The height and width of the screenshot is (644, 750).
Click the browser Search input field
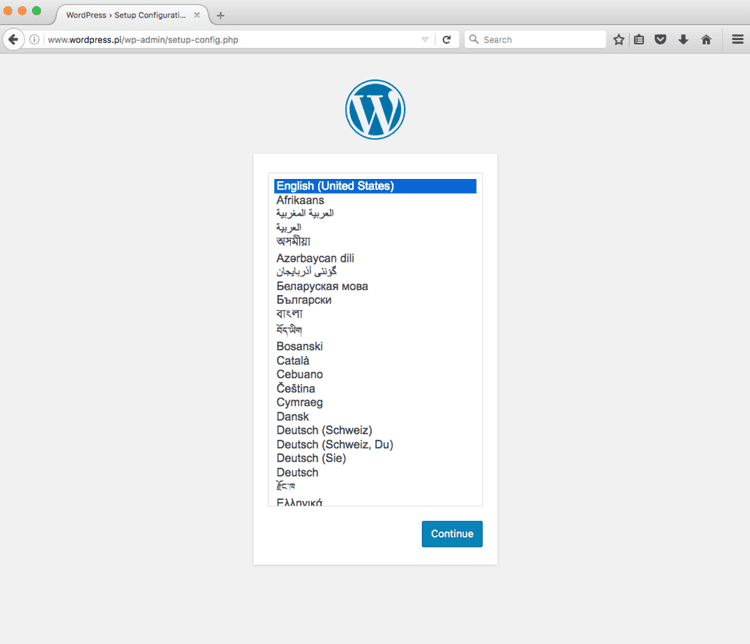click(x=536, y=40)
